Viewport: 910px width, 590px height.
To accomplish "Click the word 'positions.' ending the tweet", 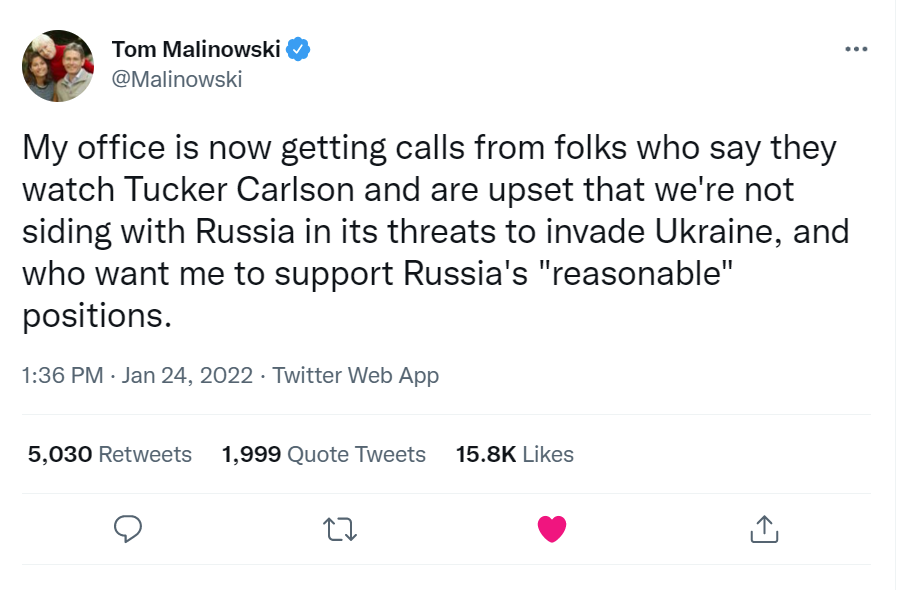I will (x=97, y=317).
